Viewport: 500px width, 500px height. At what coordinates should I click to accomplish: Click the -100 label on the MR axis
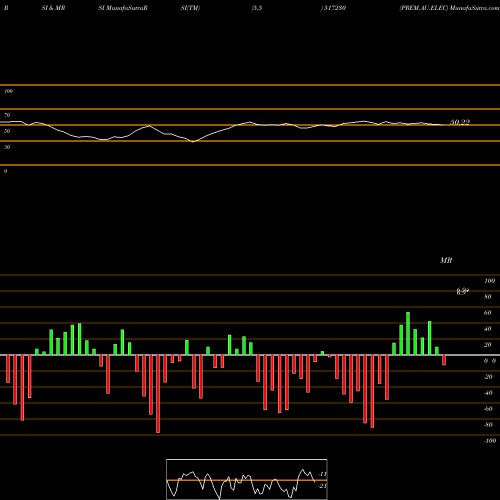tap(490, 441)
